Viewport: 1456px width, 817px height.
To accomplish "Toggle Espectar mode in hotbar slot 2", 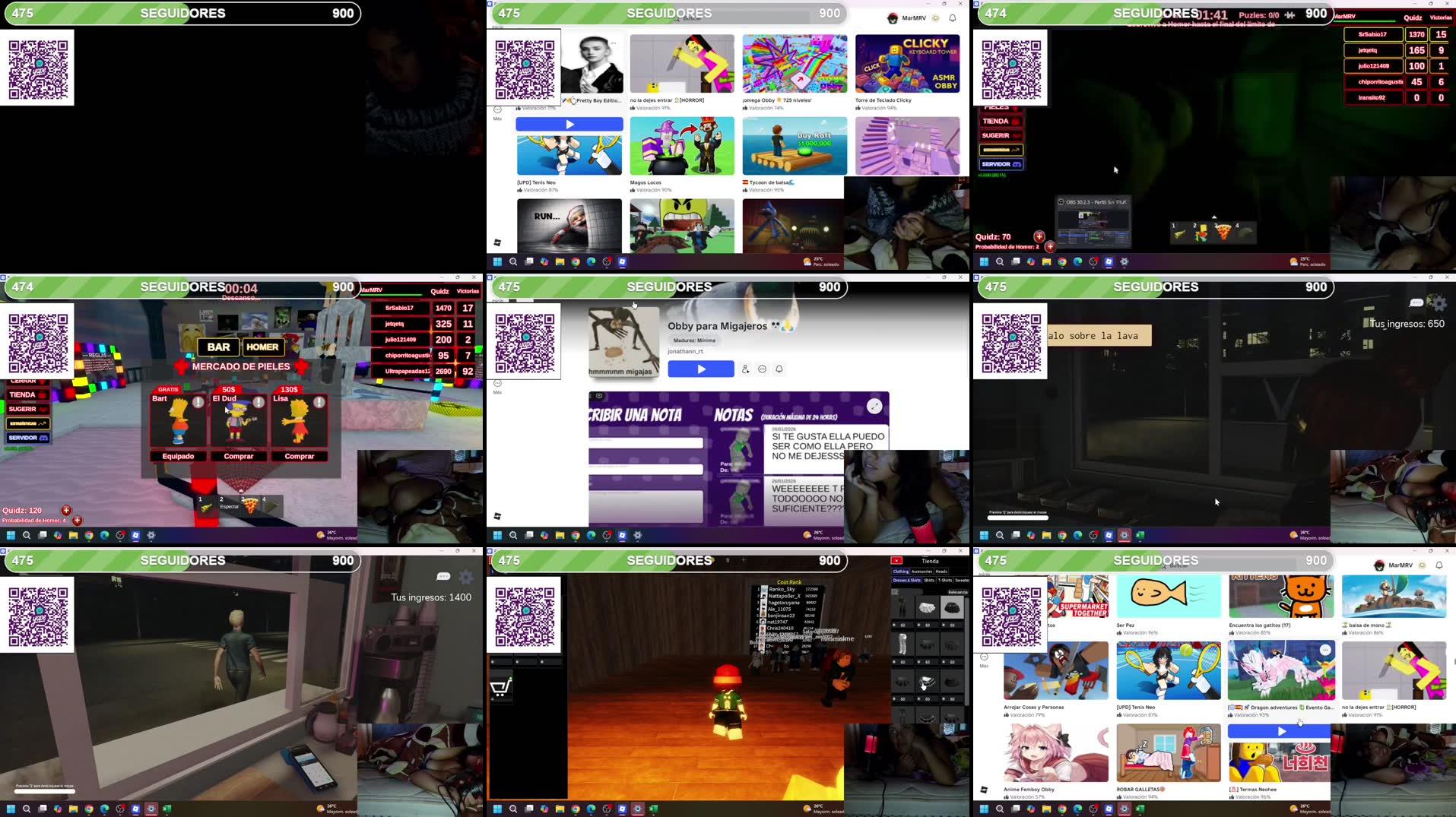I will coord(230,507).
